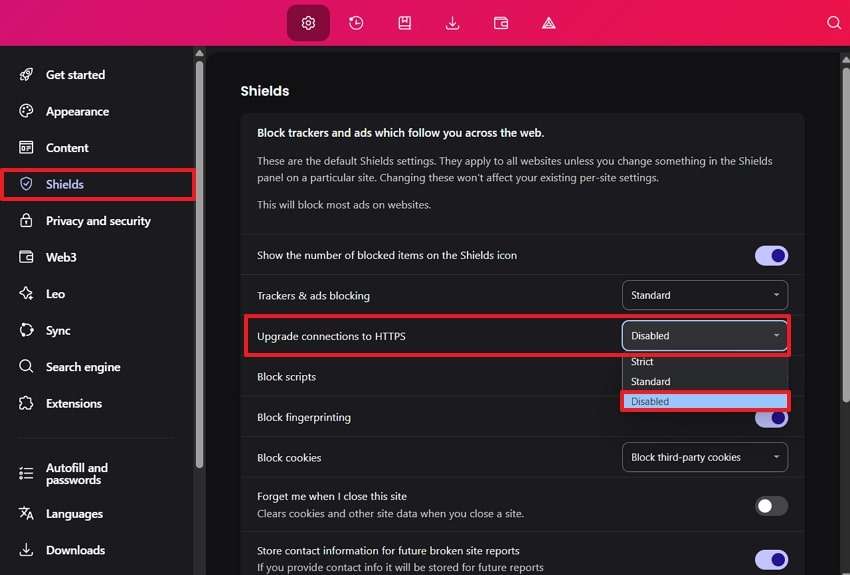Open the Brave Rewards triangle icon
The height and width of the screenshot is (575, 850).
point(549,23)
